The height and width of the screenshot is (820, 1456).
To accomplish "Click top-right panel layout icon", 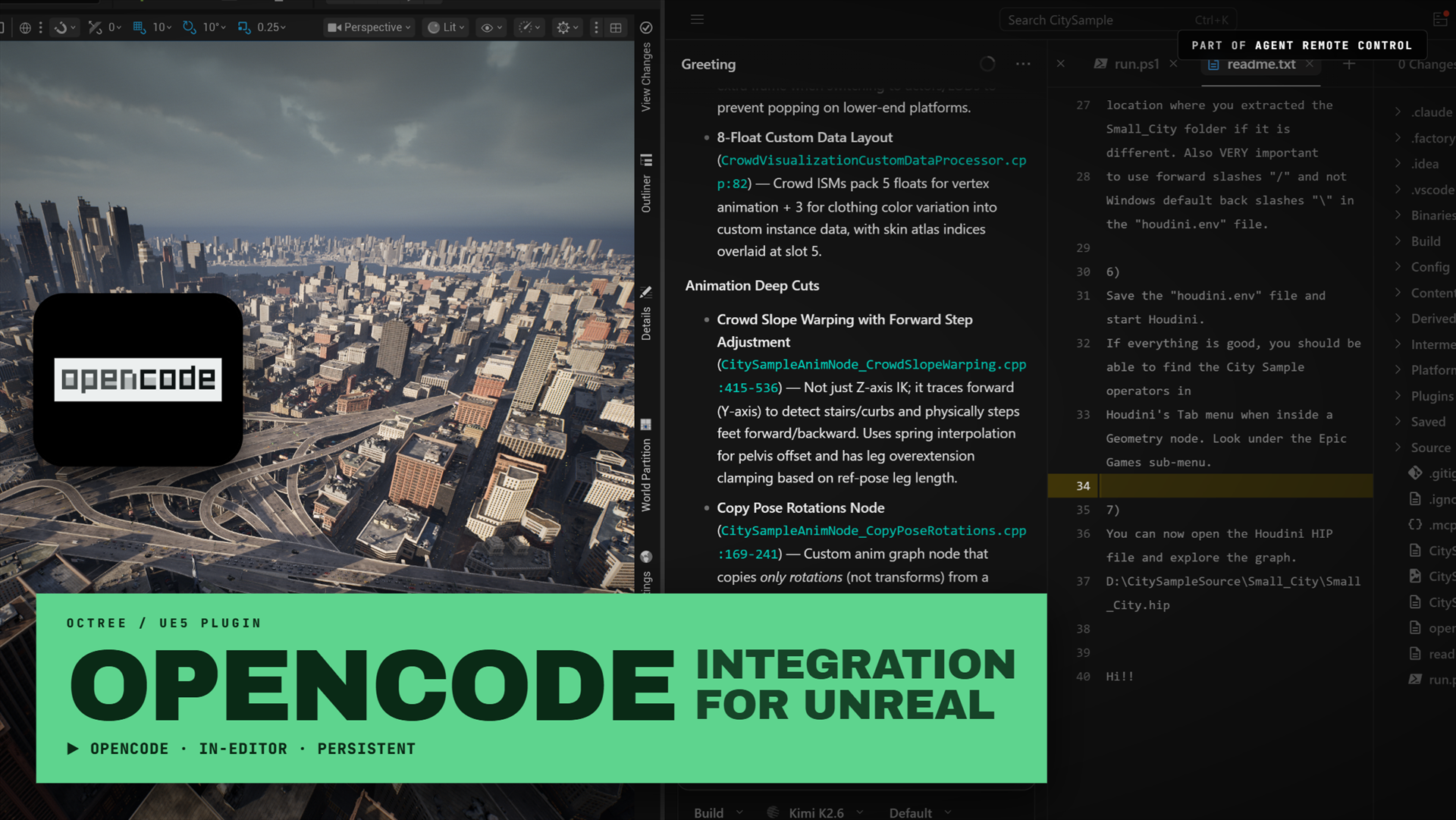I will [1440, 20].
